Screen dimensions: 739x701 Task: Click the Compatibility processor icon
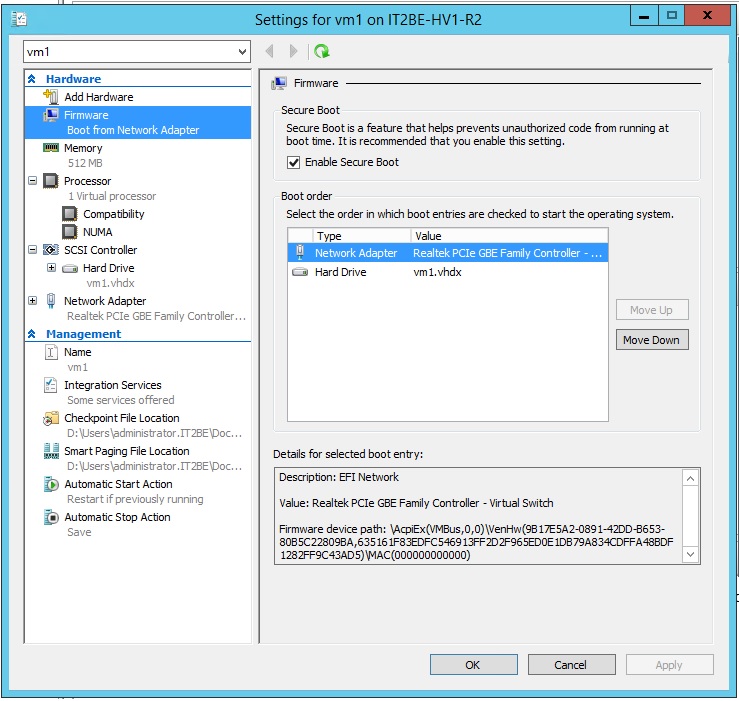coord(70,214)
